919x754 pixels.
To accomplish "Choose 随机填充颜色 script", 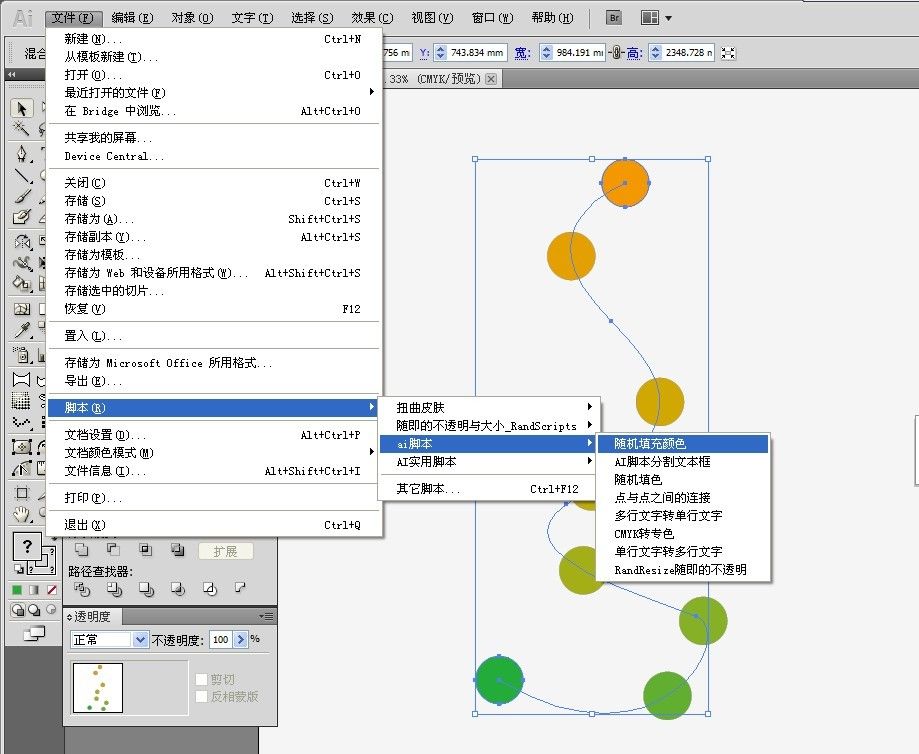I will [682, 443].
